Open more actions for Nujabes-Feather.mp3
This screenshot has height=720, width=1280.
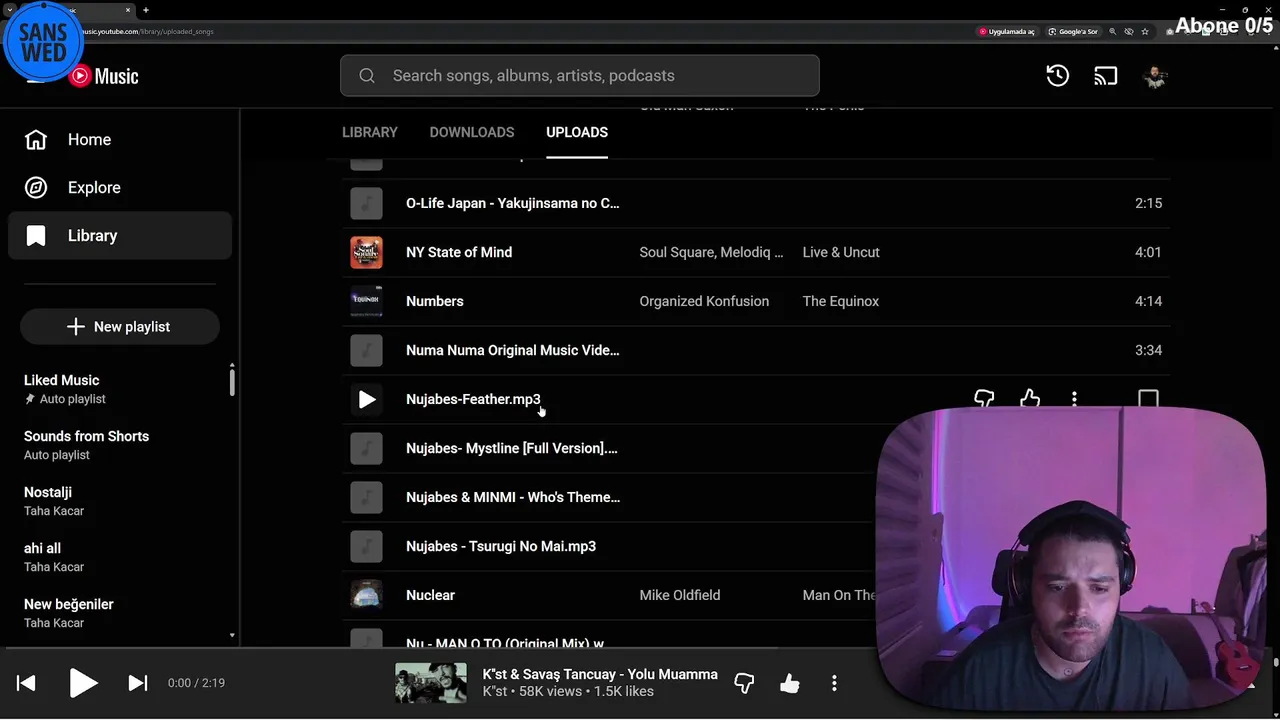pos(1074,400)
